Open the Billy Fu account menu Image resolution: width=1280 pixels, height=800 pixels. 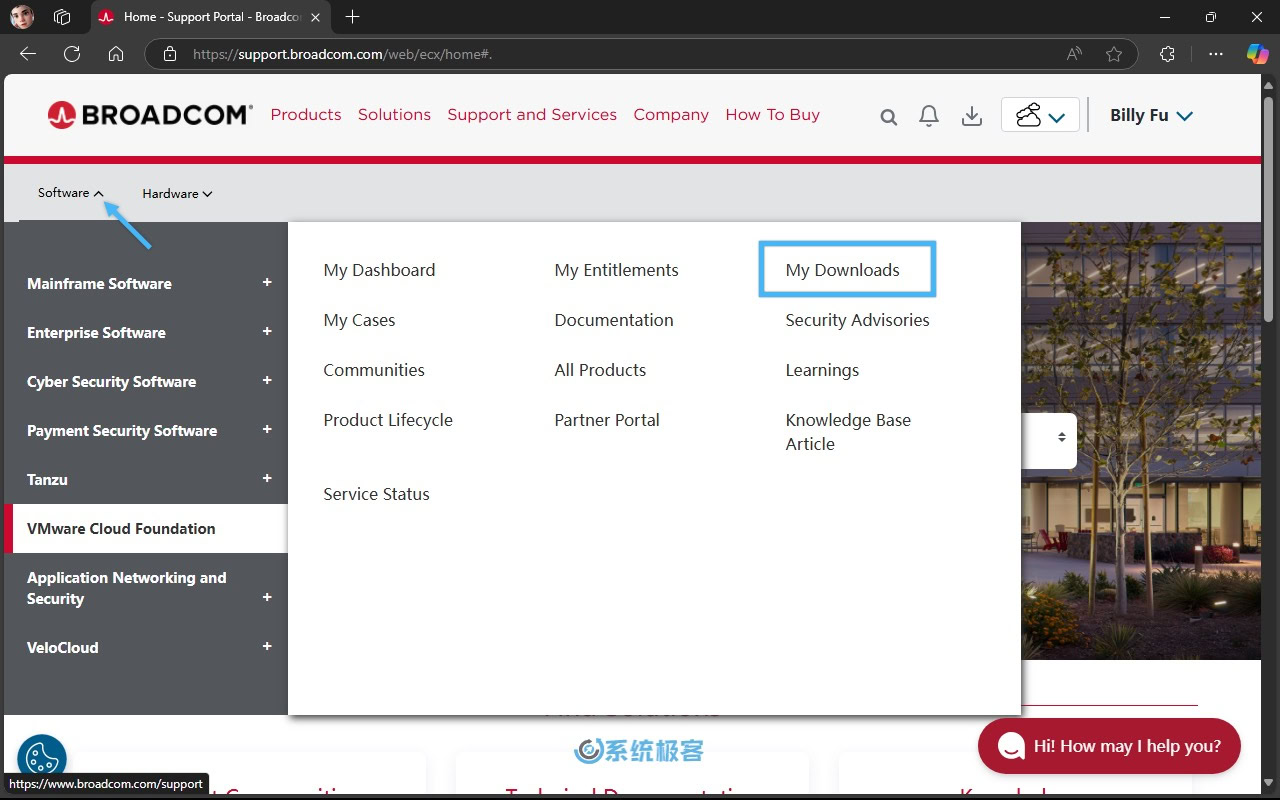point(1151,115)
